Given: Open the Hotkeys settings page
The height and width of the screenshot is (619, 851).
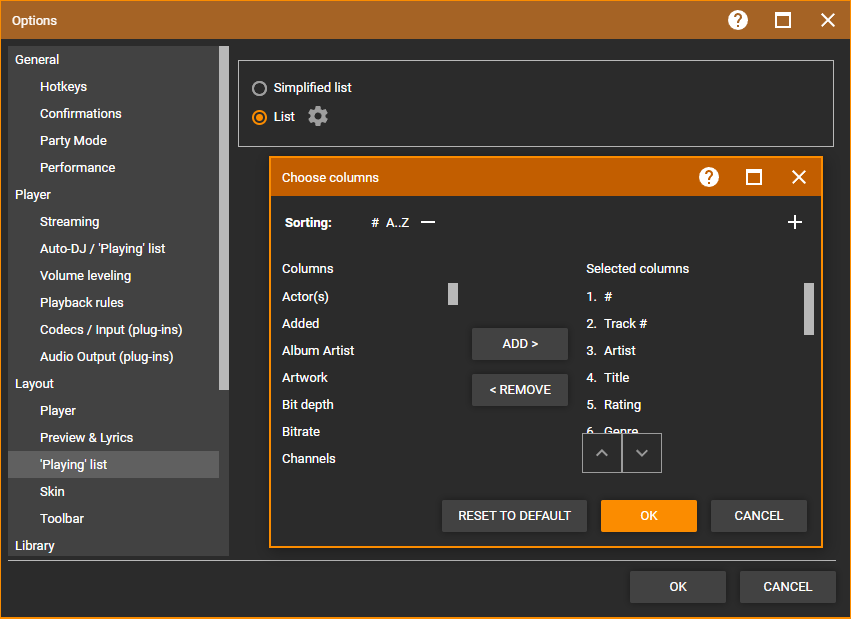Looking at the screenshot, I should tap(63, 86).
